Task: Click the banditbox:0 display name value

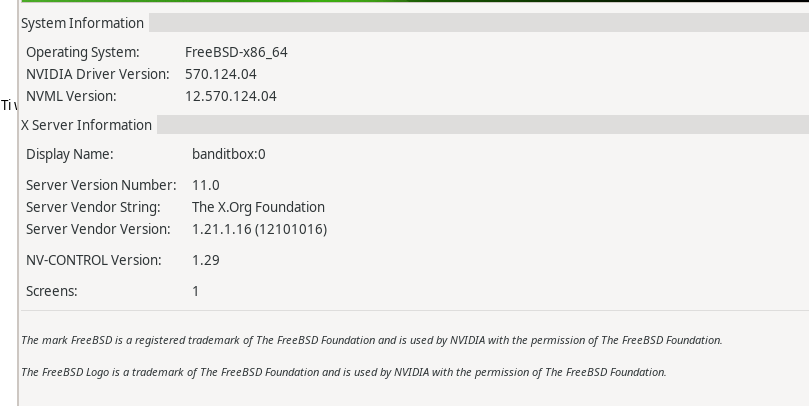Action: (229, 154)
